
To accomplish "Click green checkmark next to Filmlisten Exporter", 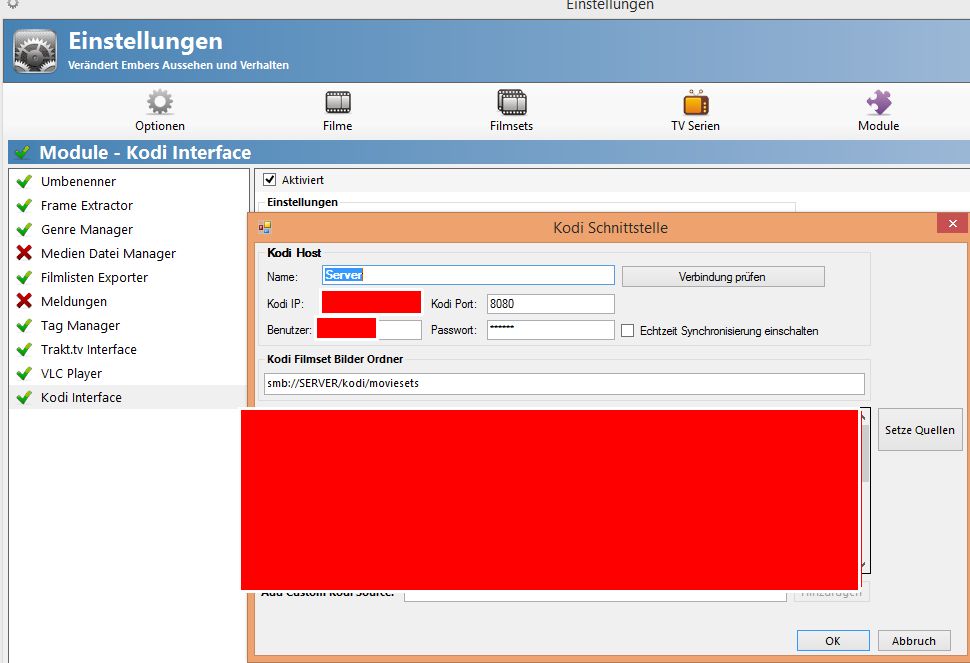I will 24,277.
